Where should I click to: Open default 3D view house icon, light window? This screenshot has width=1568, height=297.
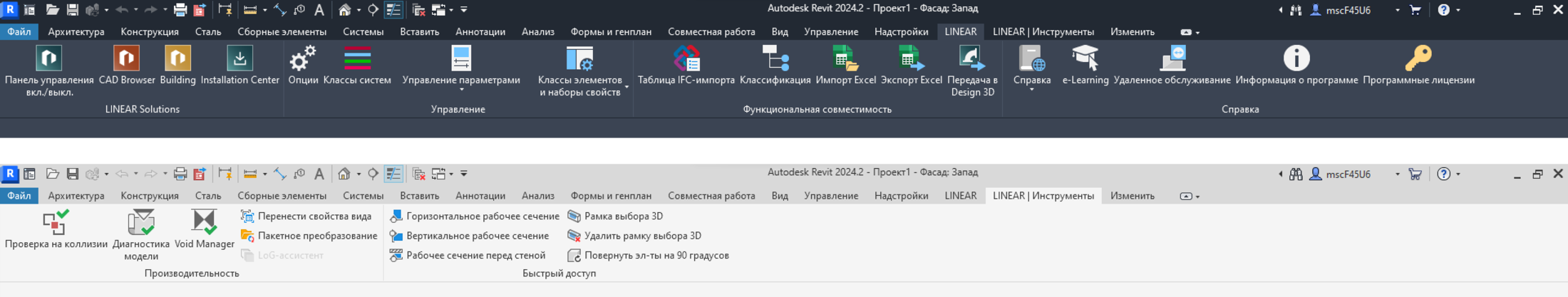(344, 174)
